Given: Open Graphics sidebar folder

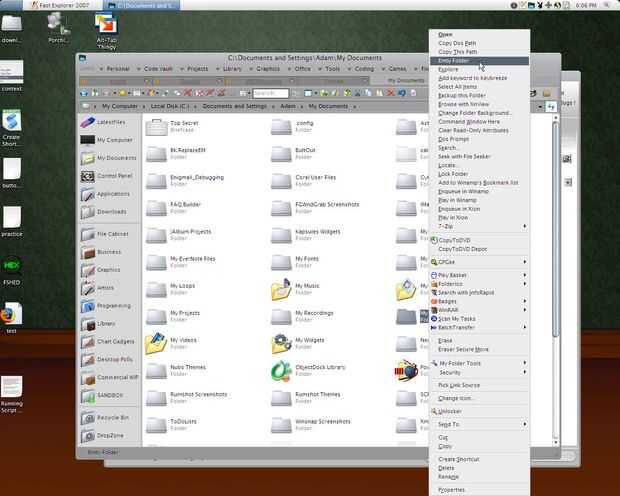Looking at the screenshot, I should coord(101,270).
